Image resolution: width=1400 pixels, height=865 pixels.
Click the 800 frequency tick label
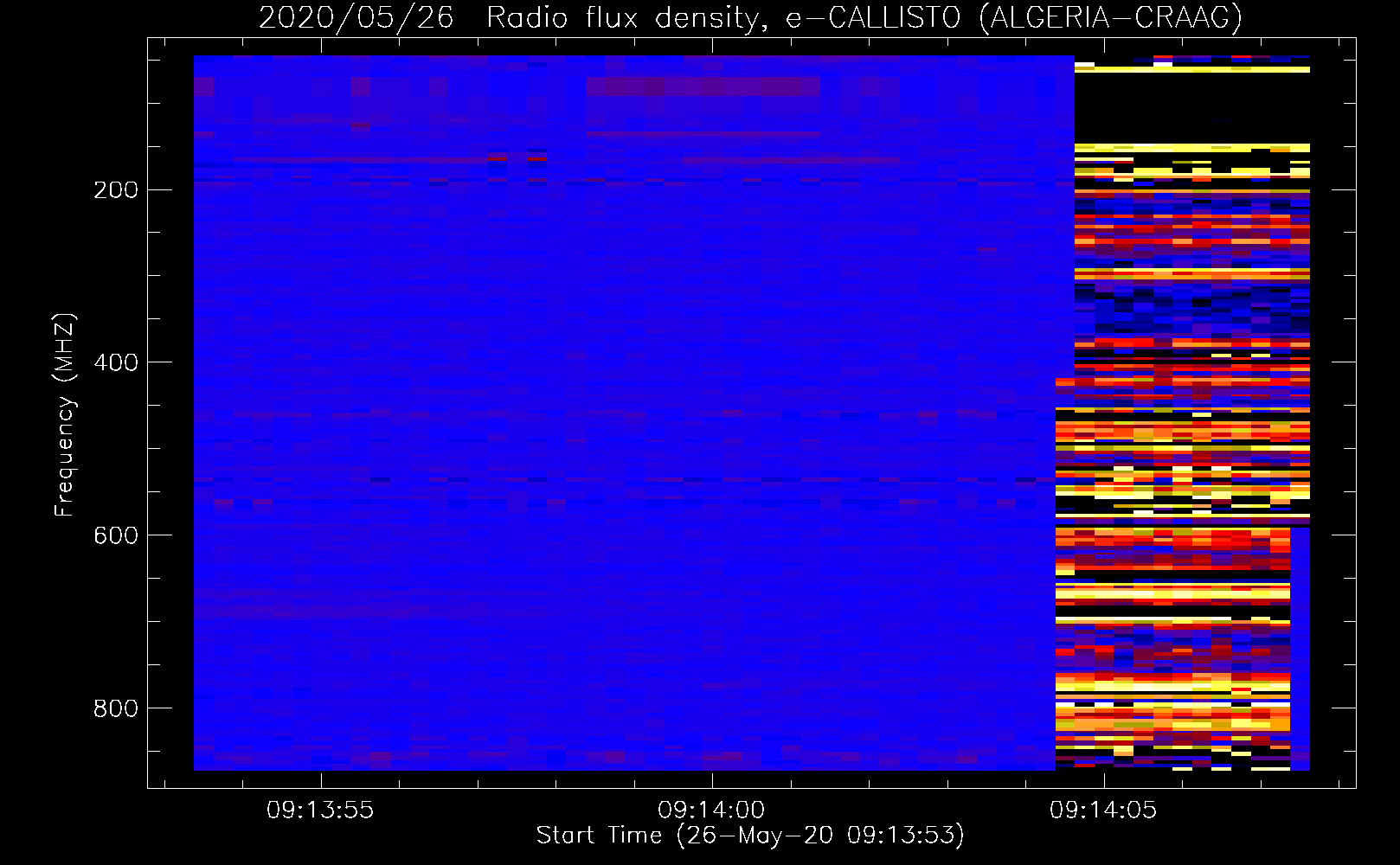click(x=116, y=708)
